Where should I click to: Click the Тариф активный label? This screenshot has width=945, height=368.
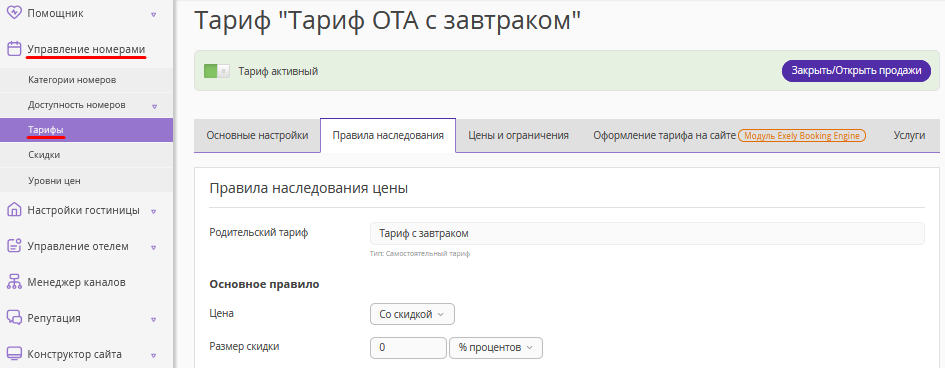tap(278, 72)
